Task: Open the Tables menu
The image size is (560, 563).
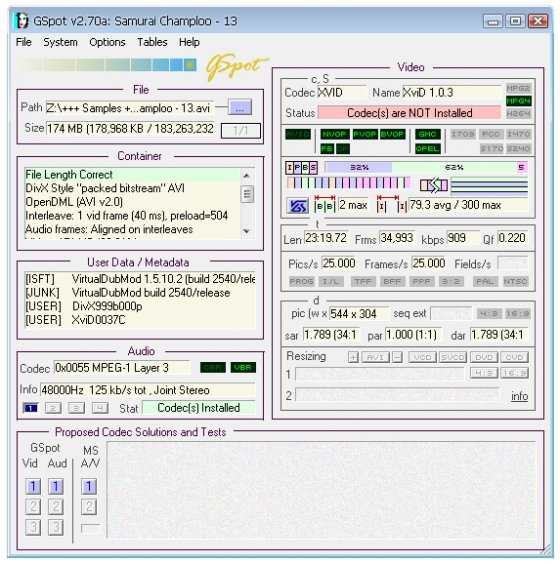Action: [x=152, y=42]
